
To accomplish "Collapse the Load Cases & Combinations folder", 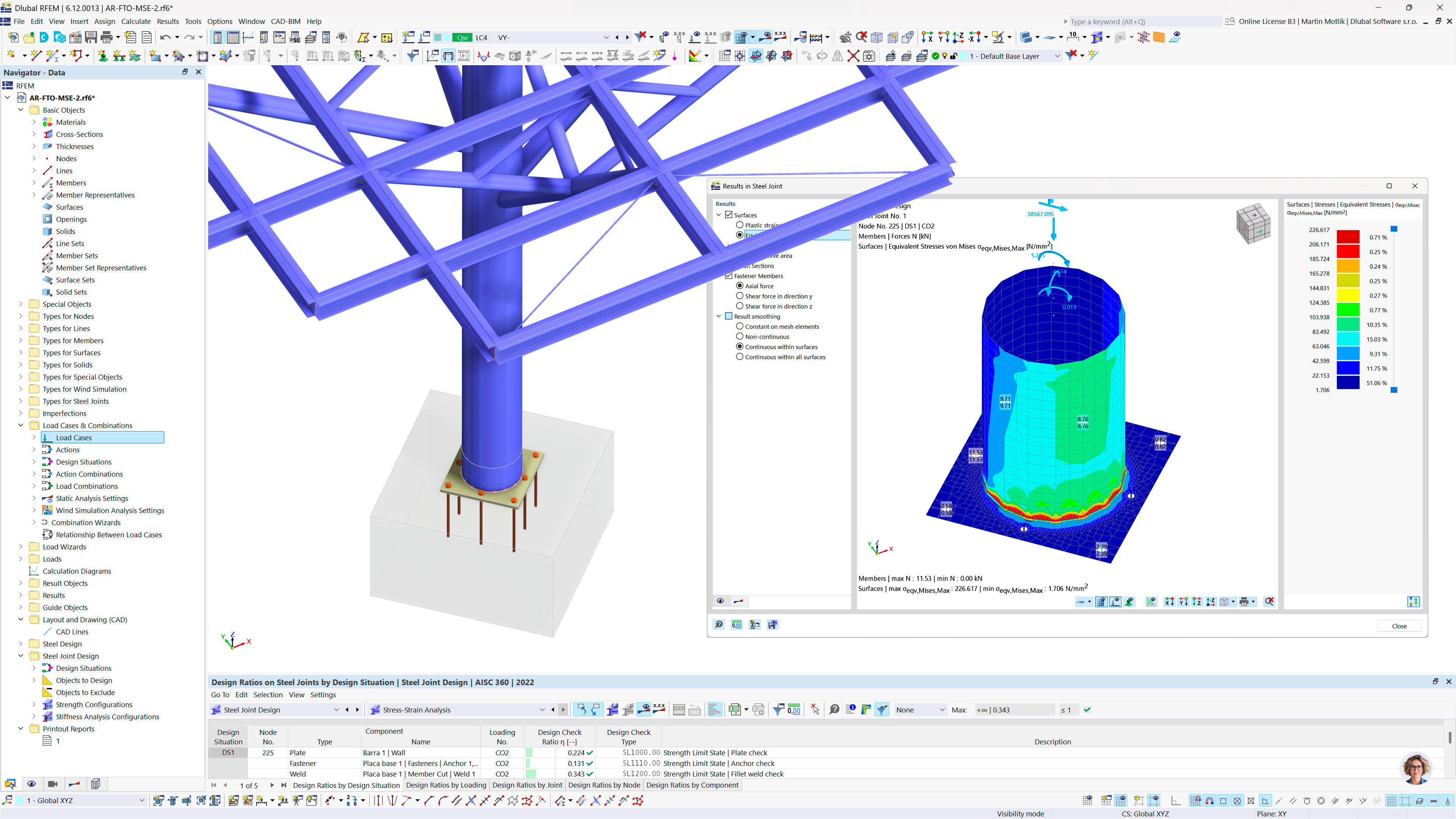I will point(21,425).
